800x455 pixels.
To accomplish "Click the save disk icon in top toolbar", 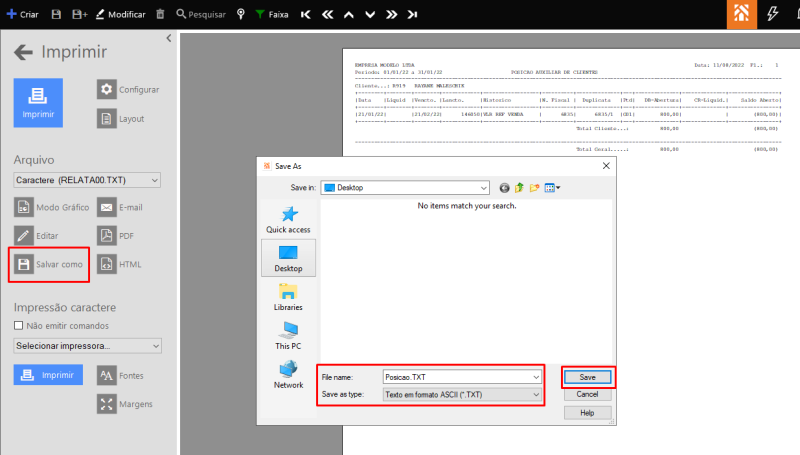I will click(x=56, y=14).
